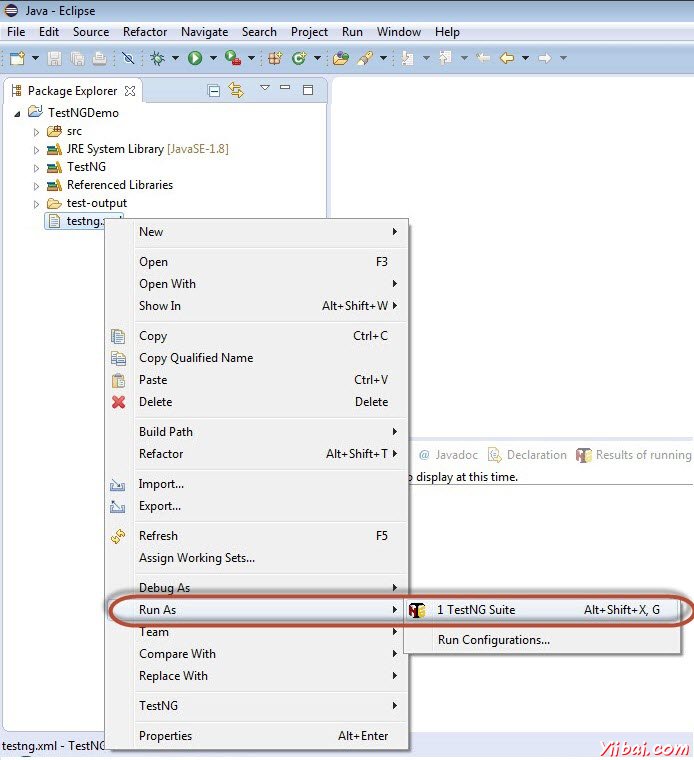Click the New Java Class icon

tap(299, 58)
